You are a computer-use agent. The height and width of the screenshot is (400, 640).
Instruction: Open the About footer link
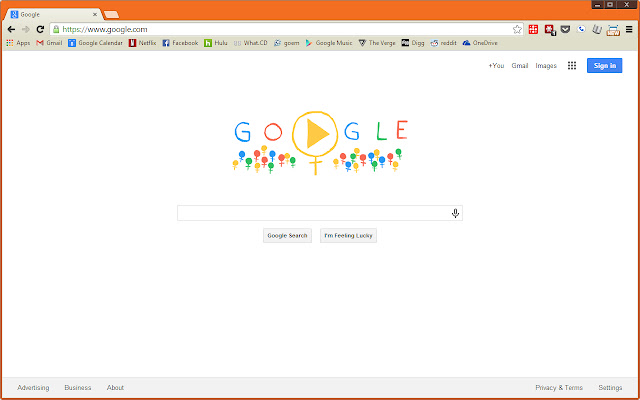click(115, 388)
